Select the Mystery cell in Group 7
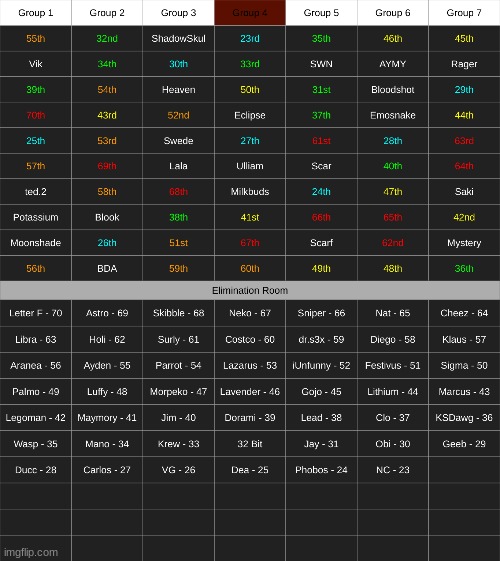500x561 pixels. tap(464, 243)
